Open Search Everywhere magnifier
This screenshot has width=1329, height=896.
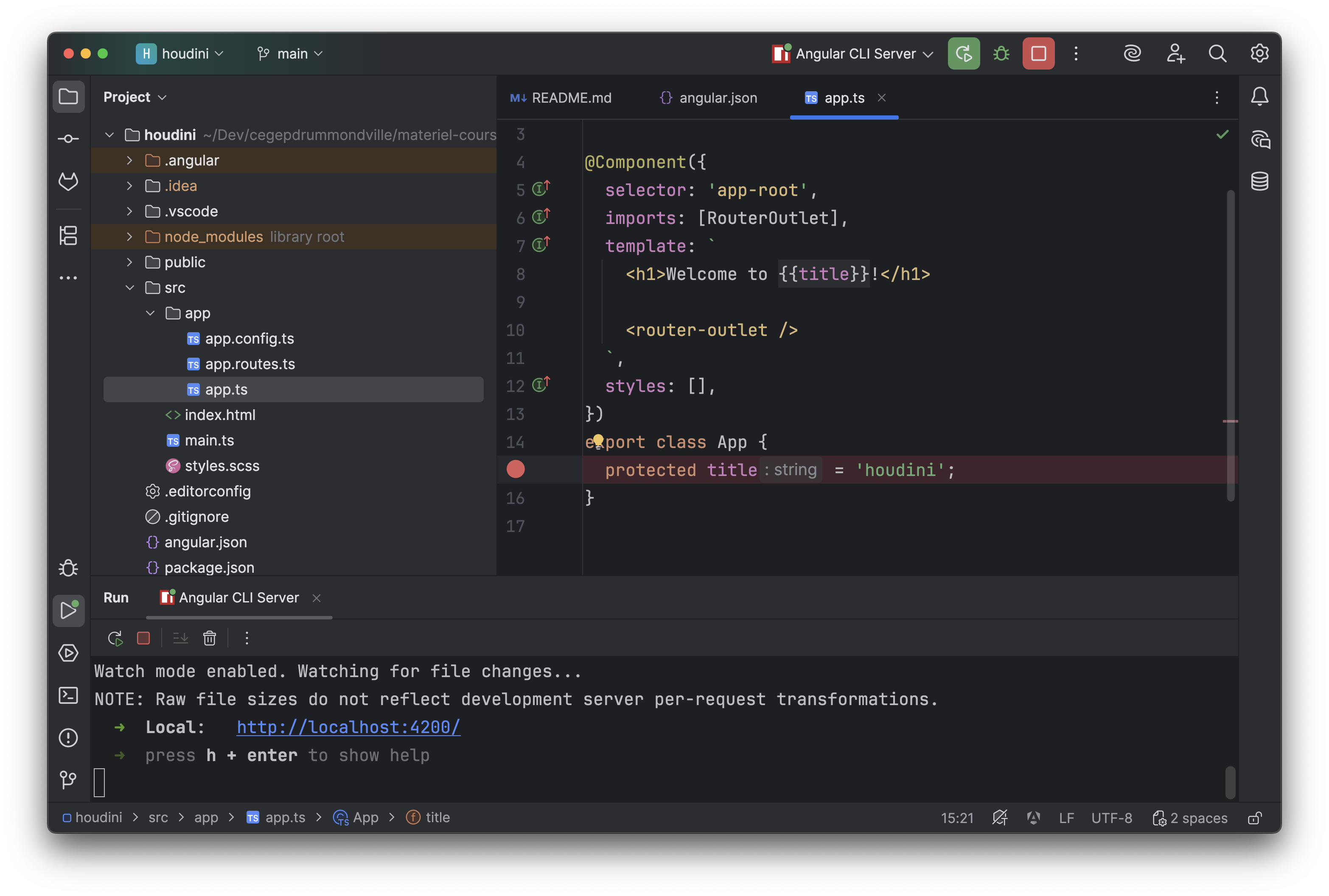pyautogui.click(x=1217, y=54)
